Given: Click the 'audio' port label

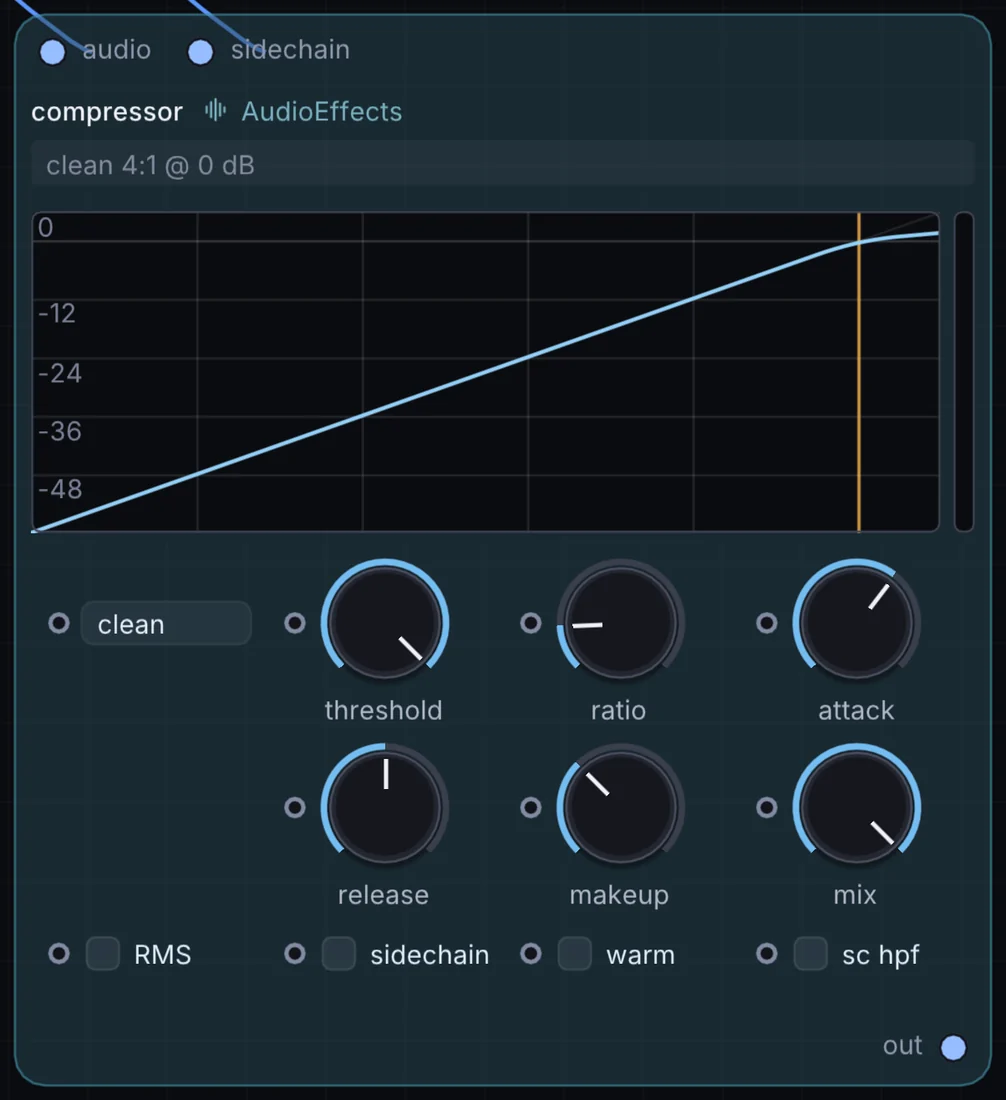Looking at the screenshot, I should 117,50.
